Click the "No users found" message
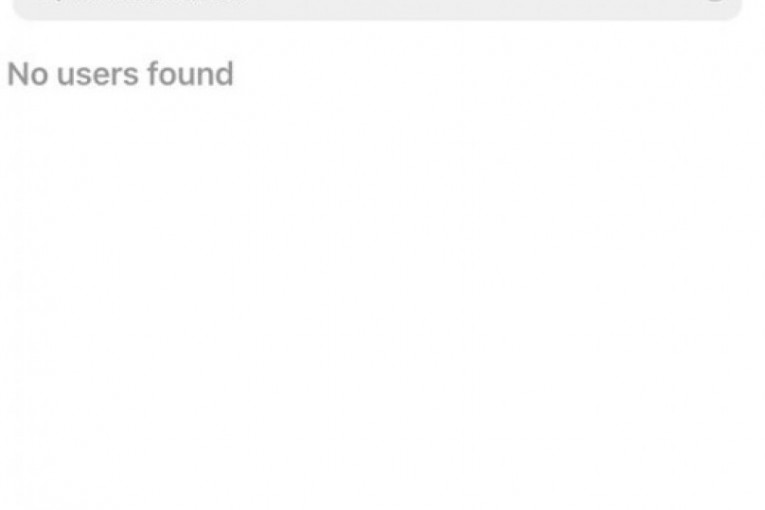Viewport: 765px width, 510px height. click(120, 74)
